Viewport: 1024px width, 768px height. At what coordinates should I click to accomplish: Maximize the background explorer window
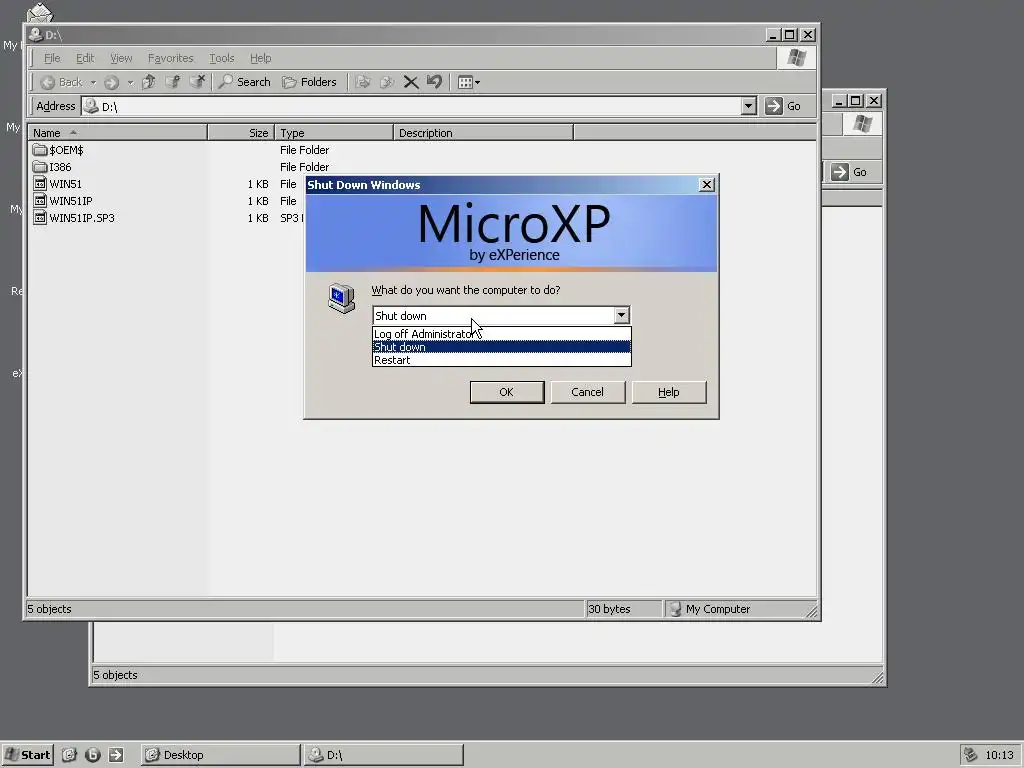[x=856, y=101]
